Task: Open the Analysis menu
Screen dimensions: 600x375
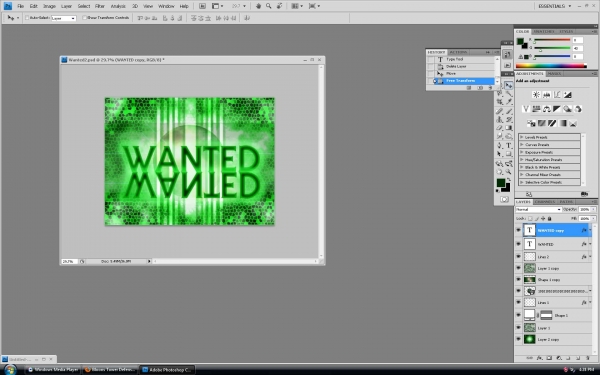Action: coord(118,6)
